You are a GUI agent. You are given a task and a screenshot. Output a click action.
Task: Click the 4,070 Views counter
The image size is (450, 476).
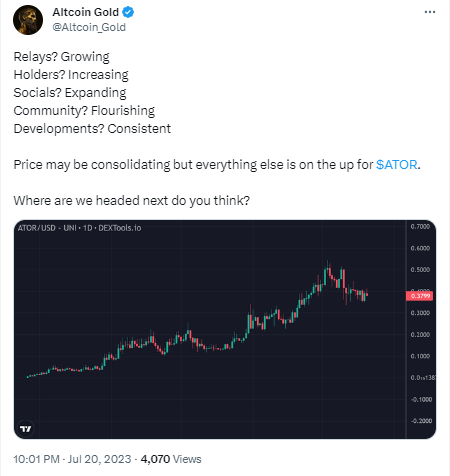(171, 459)
